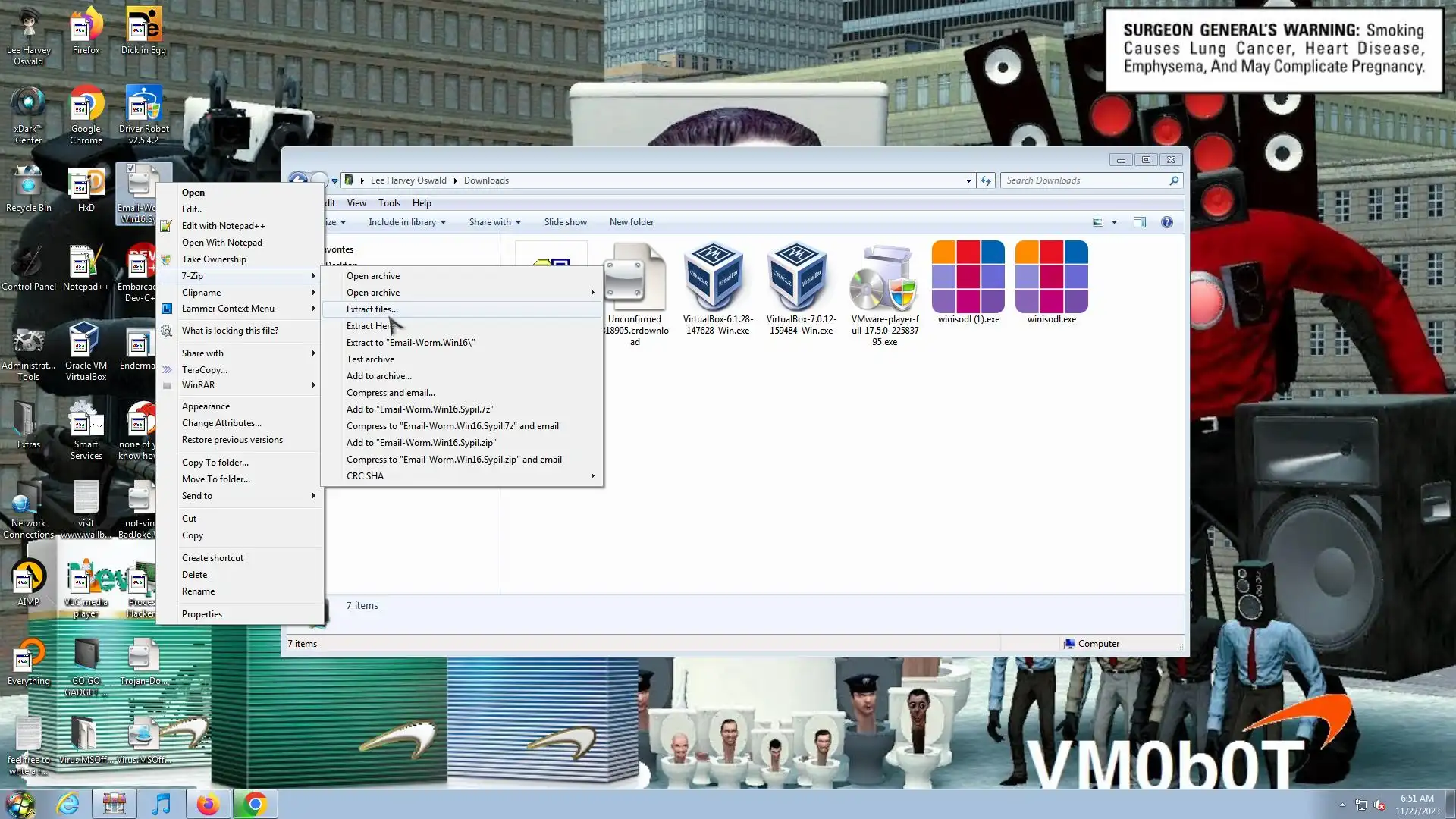Click the Firefox taskbar icon

[208, 804]
